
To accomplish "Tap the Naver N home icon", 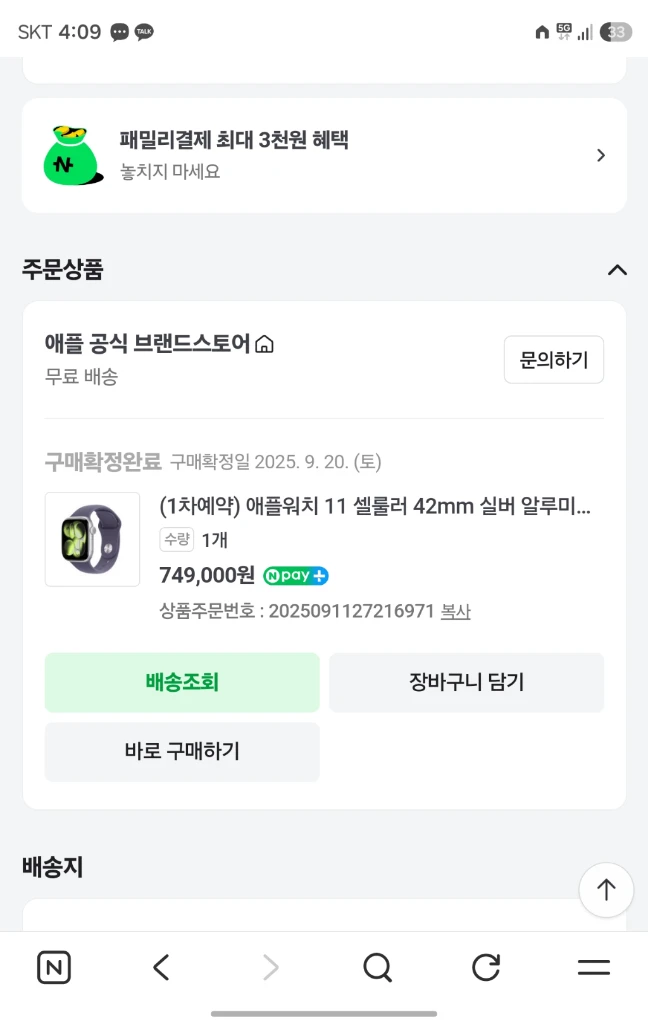I will pyautogui.click(x=54, y=967).
